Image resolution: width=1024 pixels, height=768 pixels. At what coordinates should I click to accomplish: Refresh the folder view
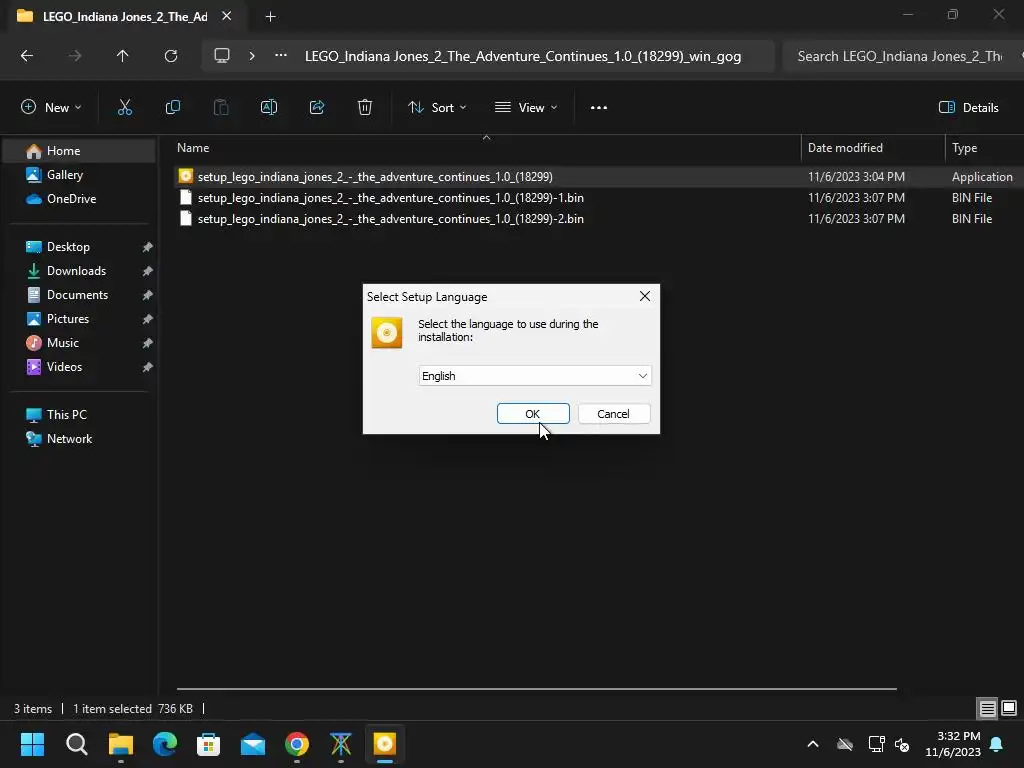171,56
